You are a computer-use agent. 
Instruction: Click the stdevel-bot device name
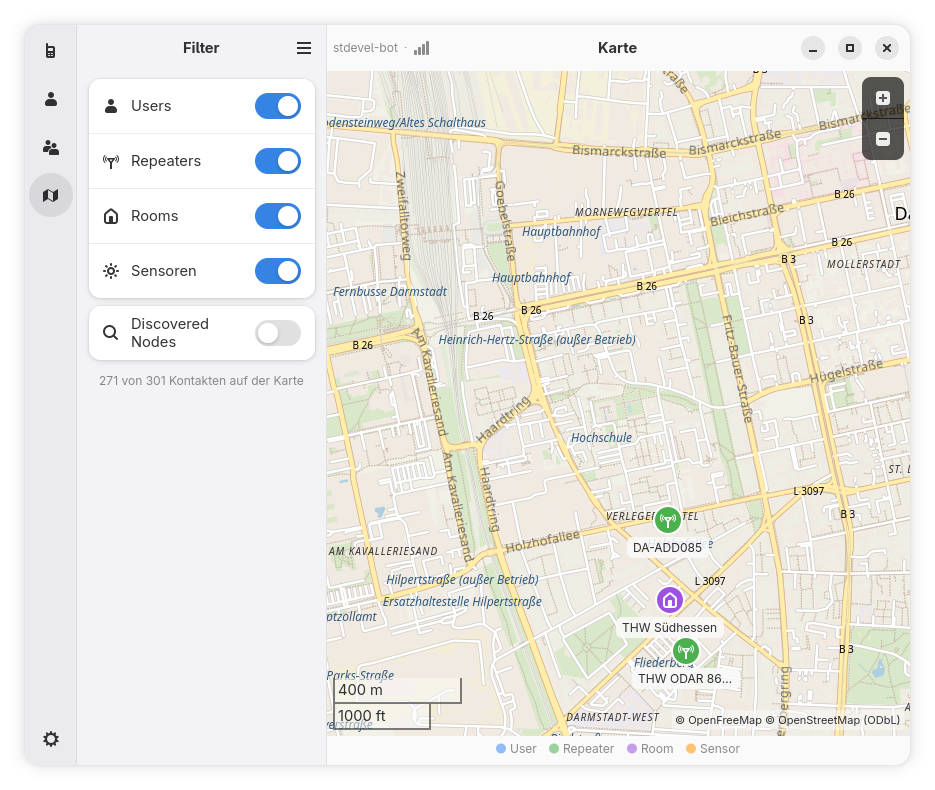point(365,48)
